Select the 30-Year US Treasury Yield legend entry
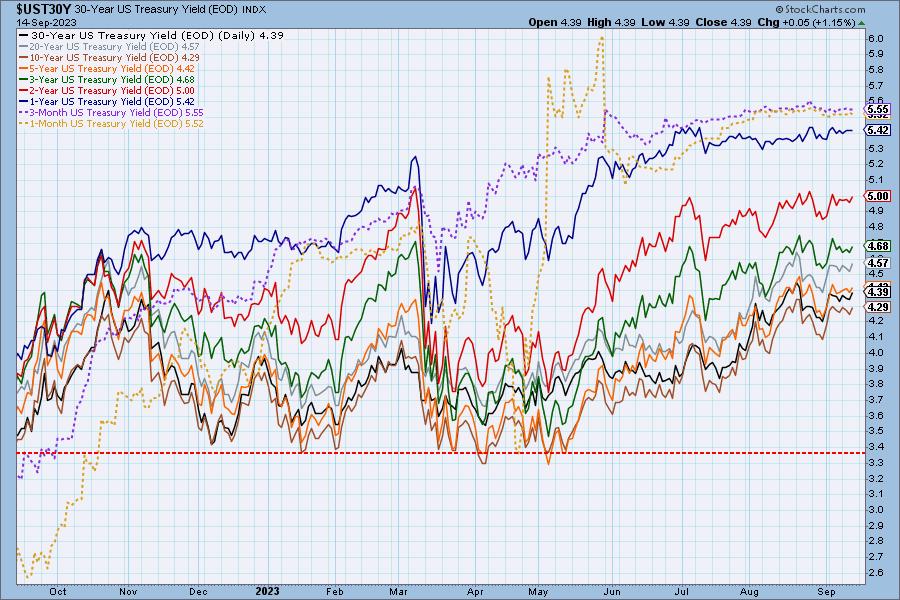This screenshot has width=900, height=600. click(x=152, y=35)
